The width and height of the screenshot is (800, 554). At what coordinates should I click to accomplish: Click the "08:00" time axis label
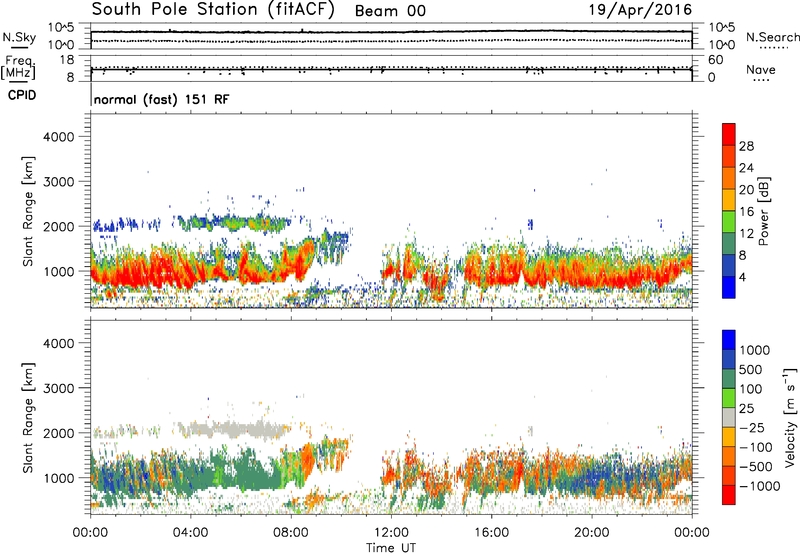click(291, 533)
